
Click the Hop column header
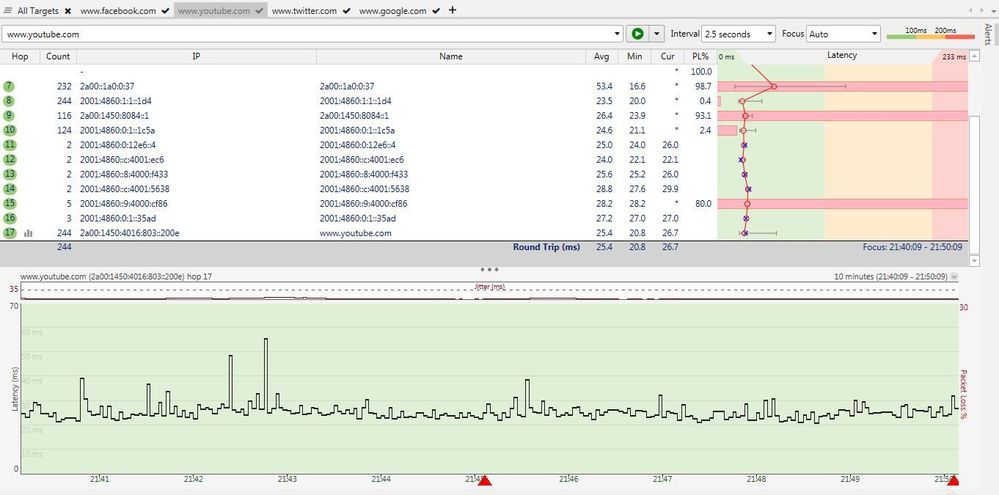coord(20,56)
